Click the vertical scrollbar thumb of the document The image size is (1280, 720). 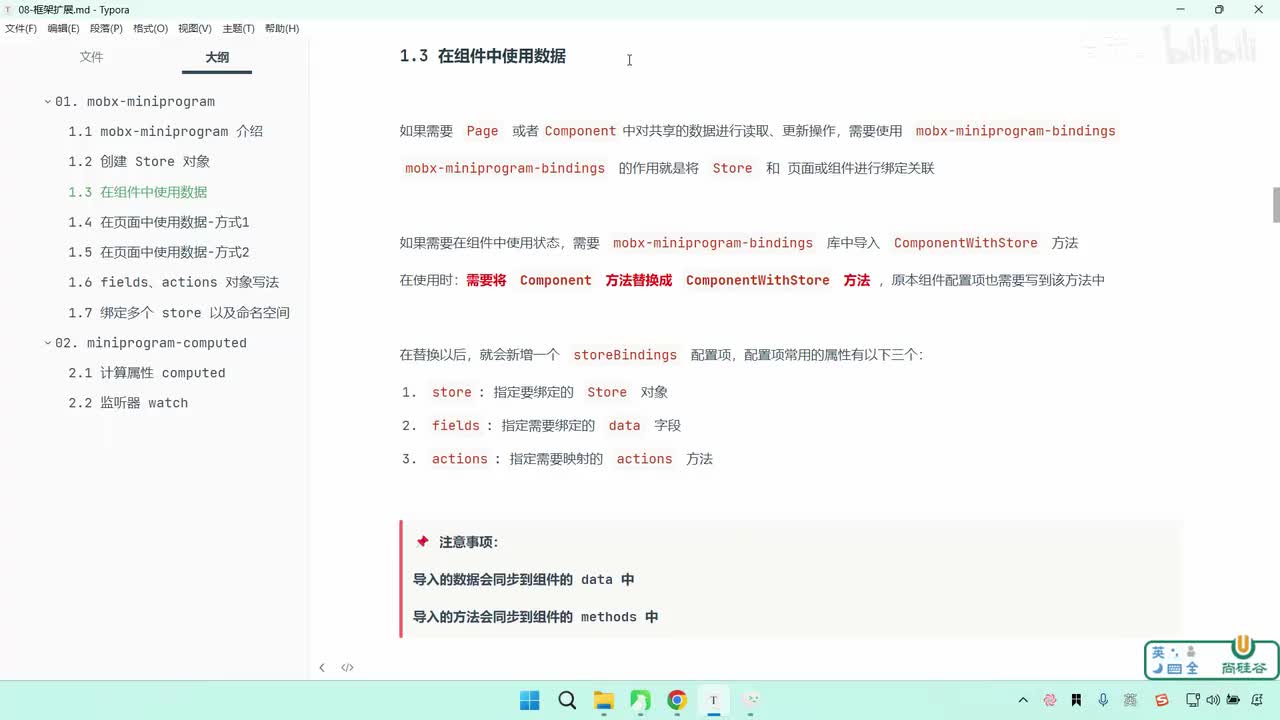coord(1276,205)
